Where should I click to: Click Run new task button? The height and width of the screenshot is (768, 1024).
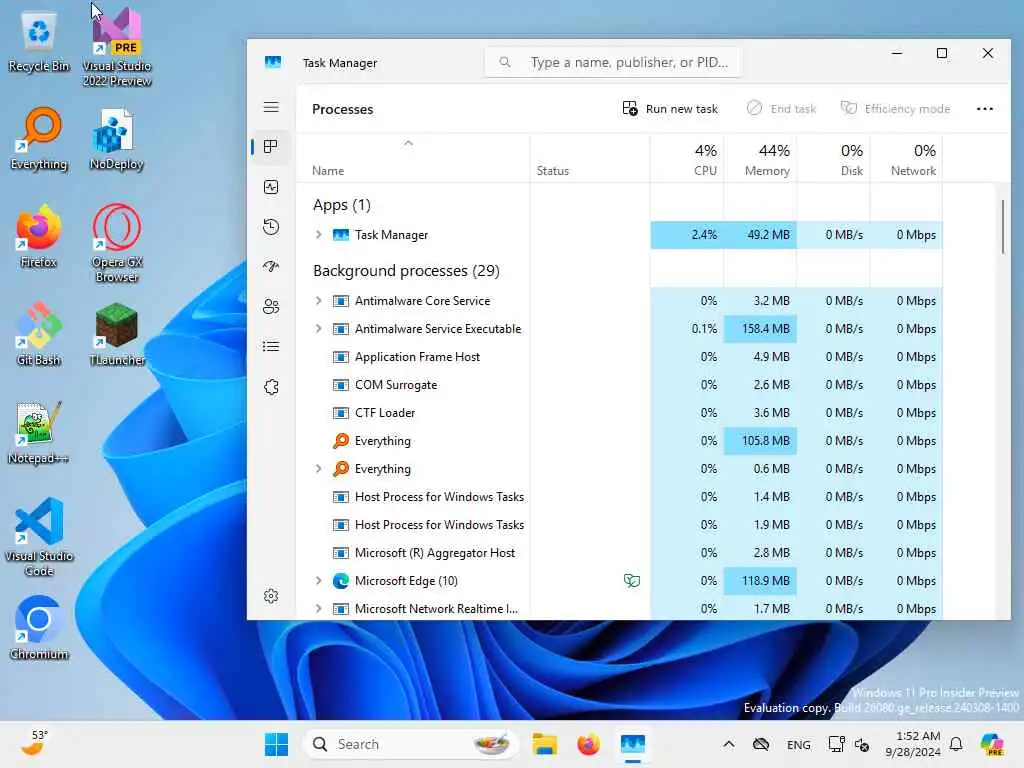(670, 109)
